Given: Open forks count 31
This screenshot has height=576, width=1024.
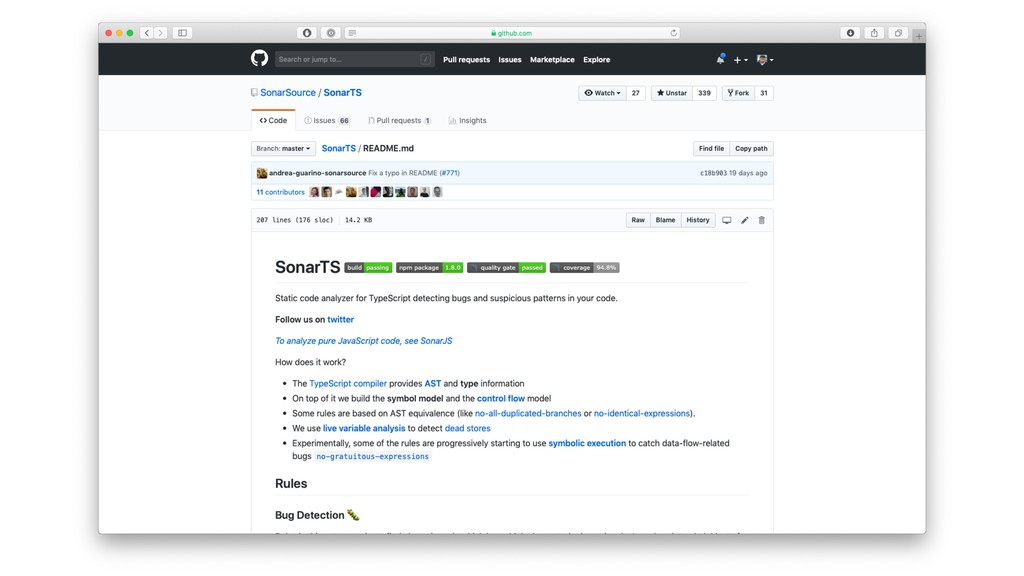Looking at the screenshot, I should tap(764, 93).
